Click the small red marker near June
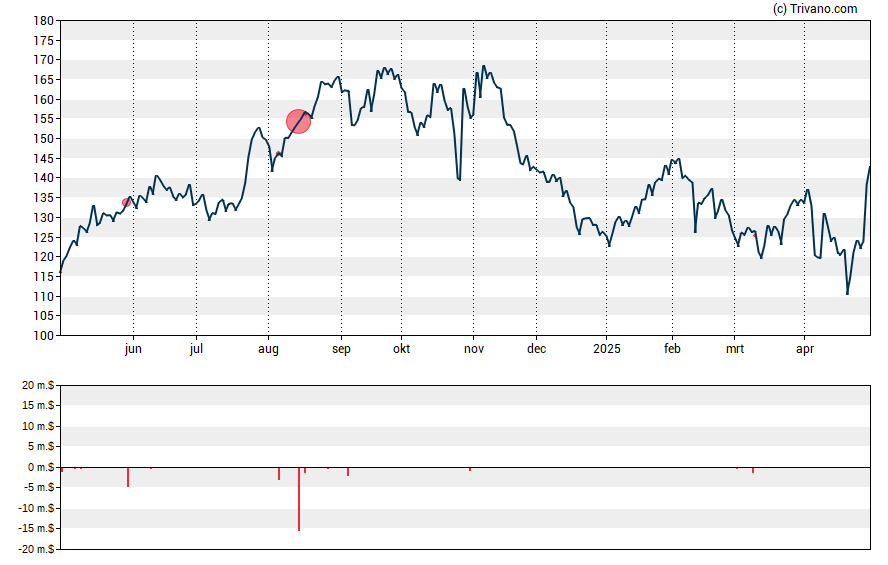Screen dimensions: 888x565 (126, 202)
